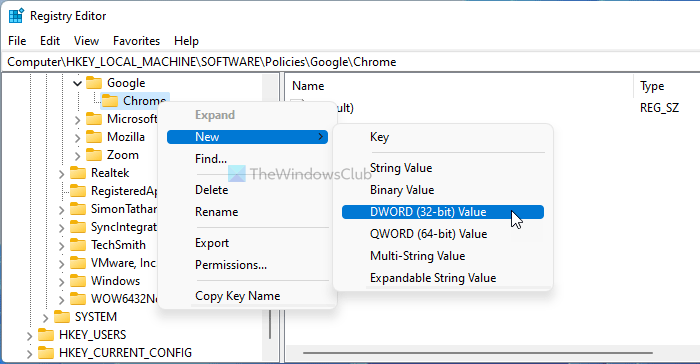This screenshot has width=700, height=364.
Task: Select the Google key label
Action: (x=126, y=83)
